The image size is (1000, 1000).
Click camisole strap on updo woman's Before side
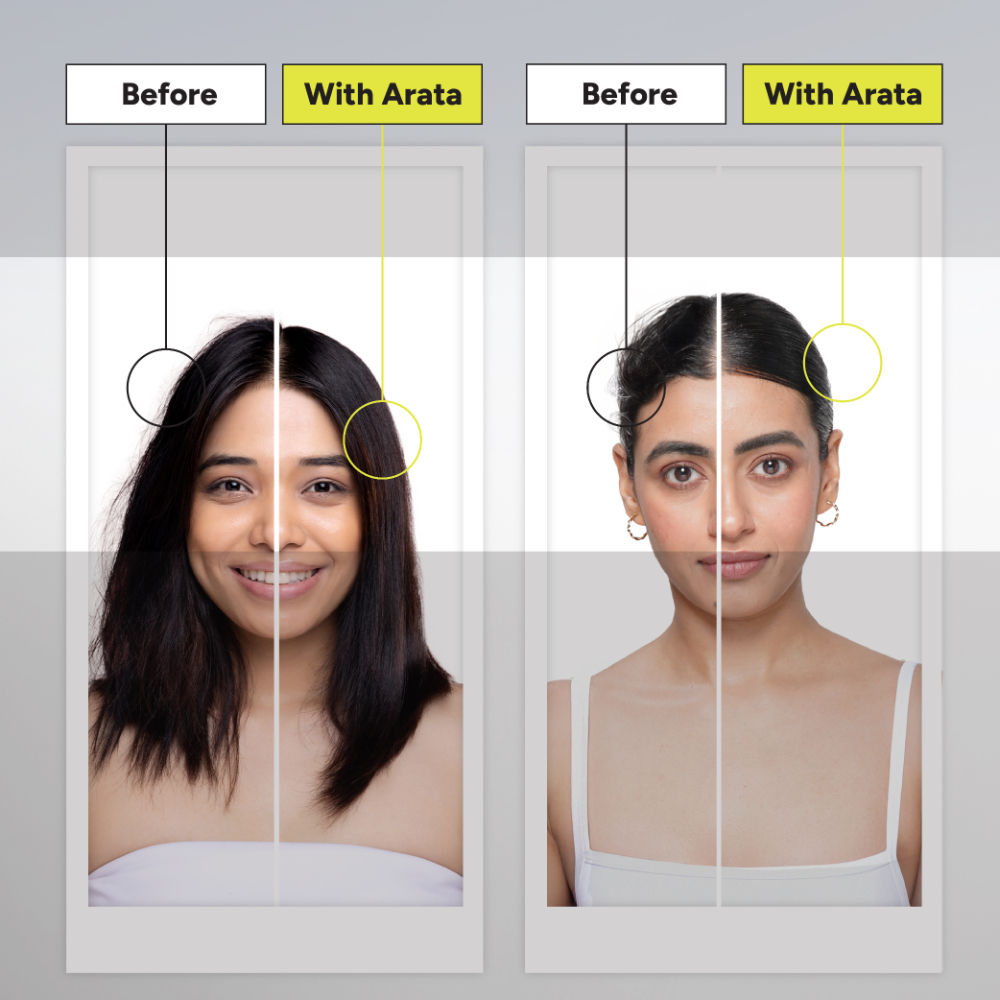tap(579, 760)
